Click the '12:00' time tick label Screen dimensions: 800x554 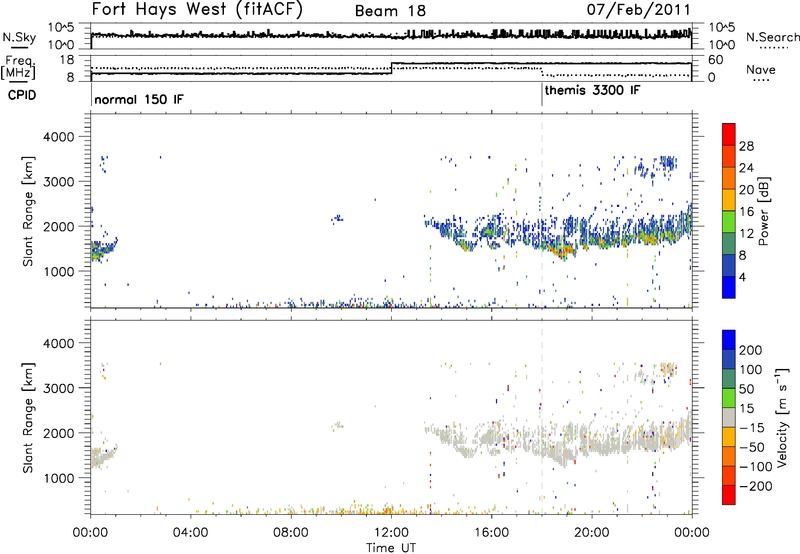pos(391,533)
